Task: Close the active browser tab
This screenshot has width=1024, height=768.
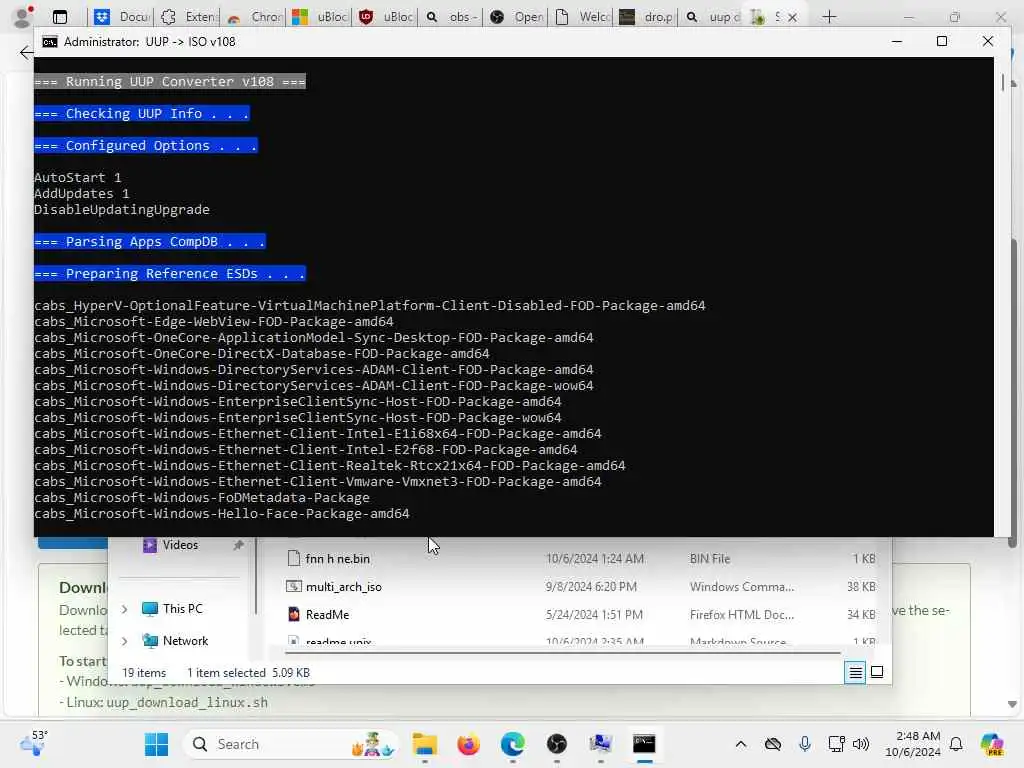Action: point(792,17)
